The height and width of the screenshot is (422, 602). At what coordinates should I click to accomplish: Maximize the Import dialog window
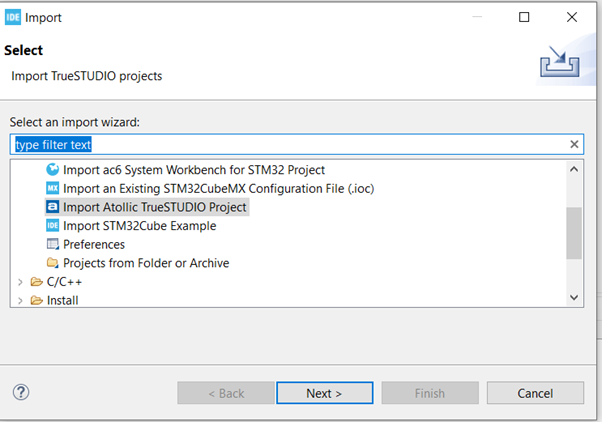(x=524, y=17)
